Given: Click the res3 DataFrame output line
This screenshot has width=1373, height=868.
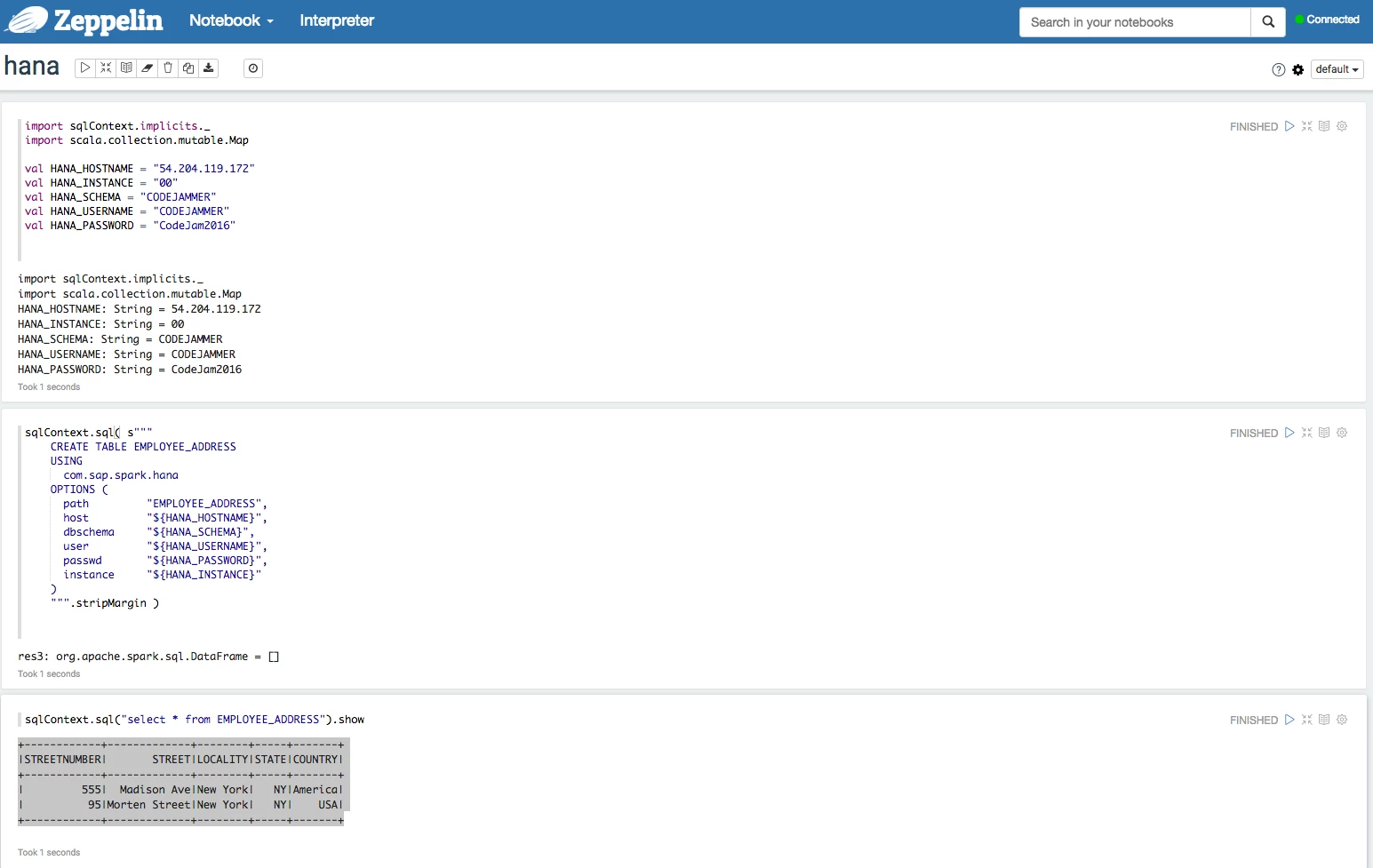Looking at the screenshot, I should 148,657.
